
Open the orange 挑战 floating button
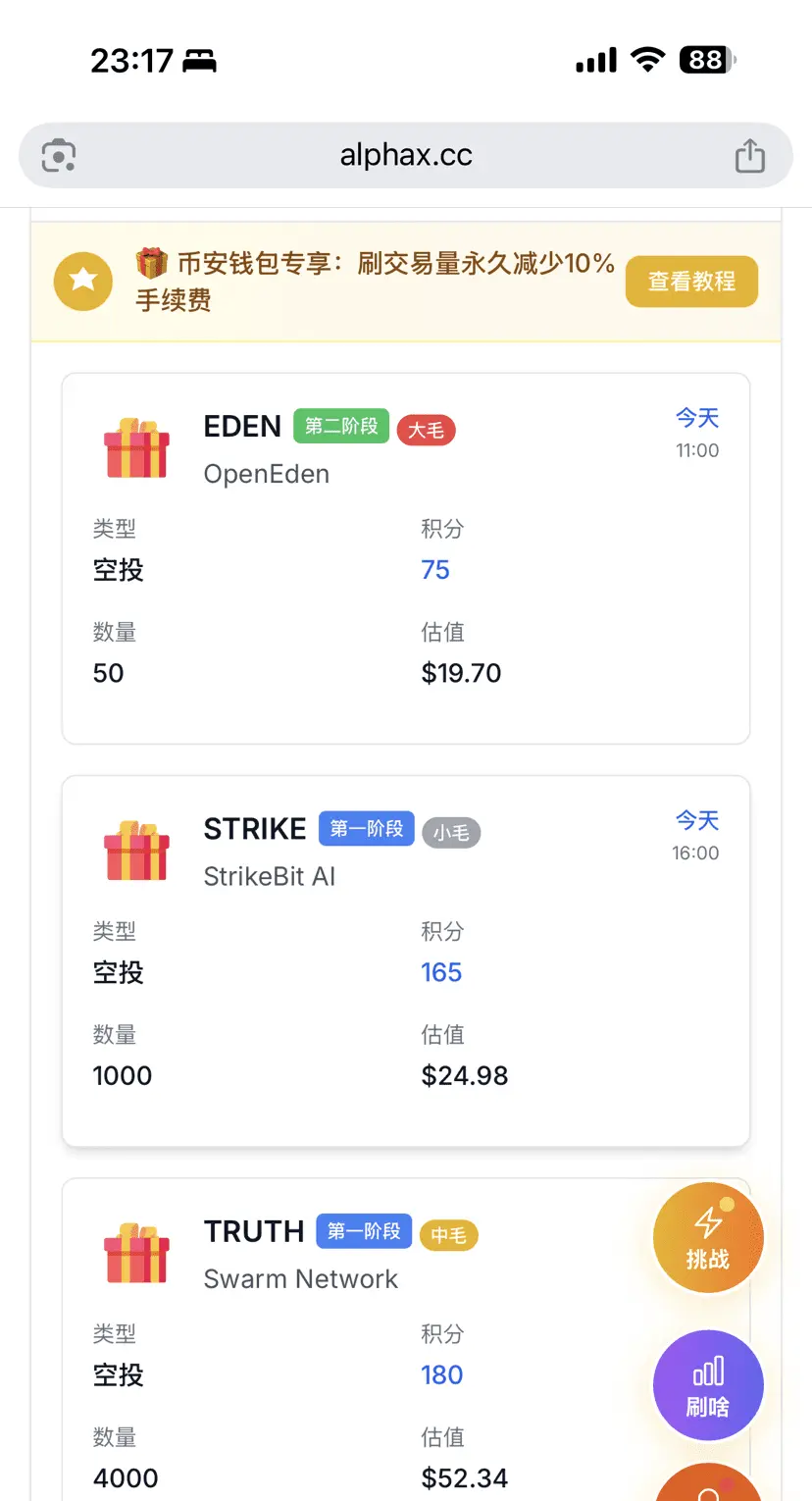[708, 1239]
